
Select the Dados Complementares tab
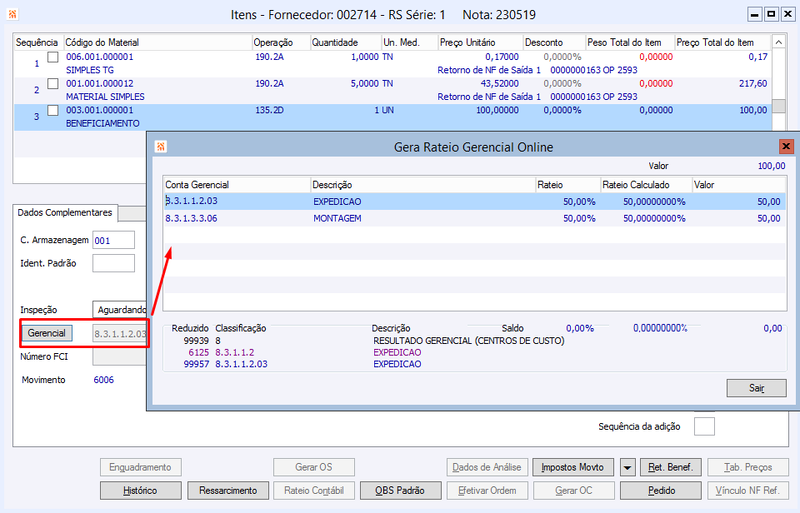pos(65,213)
